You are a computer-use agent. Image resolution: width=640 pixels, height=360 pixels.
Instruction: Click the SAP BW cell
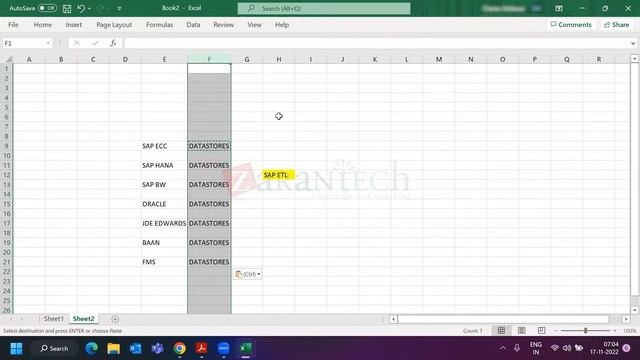click(164, 185)
